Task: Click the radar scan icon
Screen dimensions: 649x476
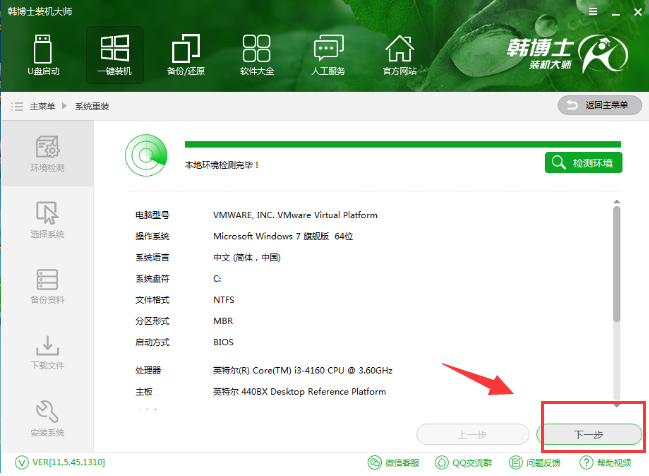Action: tap(146, 155)
